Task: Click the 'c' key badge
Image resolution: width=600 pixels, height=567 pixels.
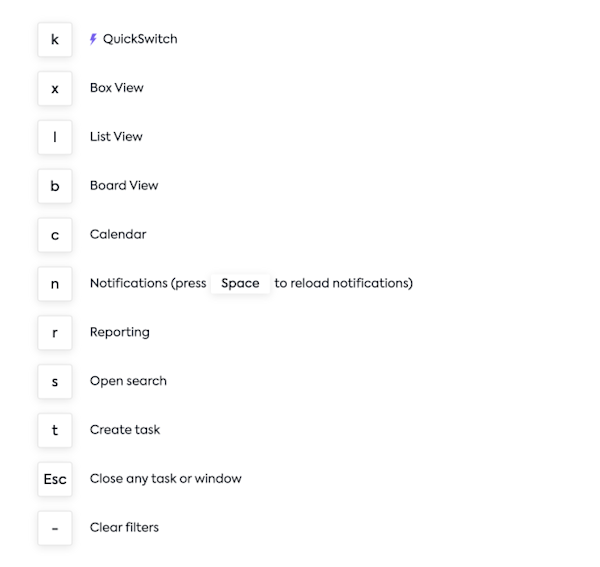Action: tap(55, 235)
